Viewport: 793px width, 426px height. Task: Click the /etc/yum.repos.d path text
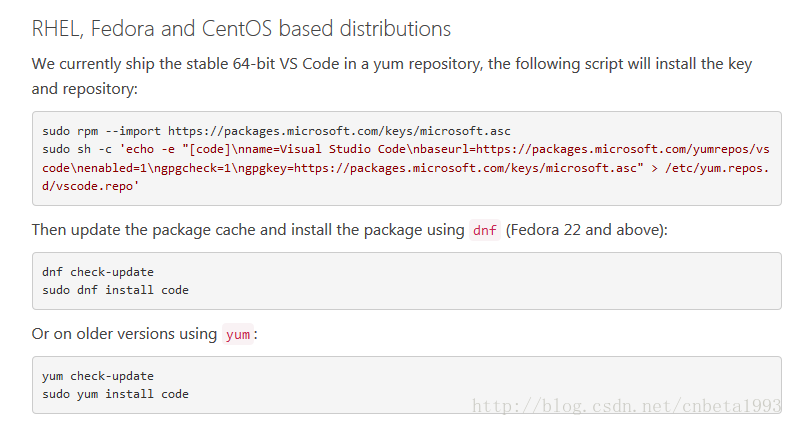point(717,168)
